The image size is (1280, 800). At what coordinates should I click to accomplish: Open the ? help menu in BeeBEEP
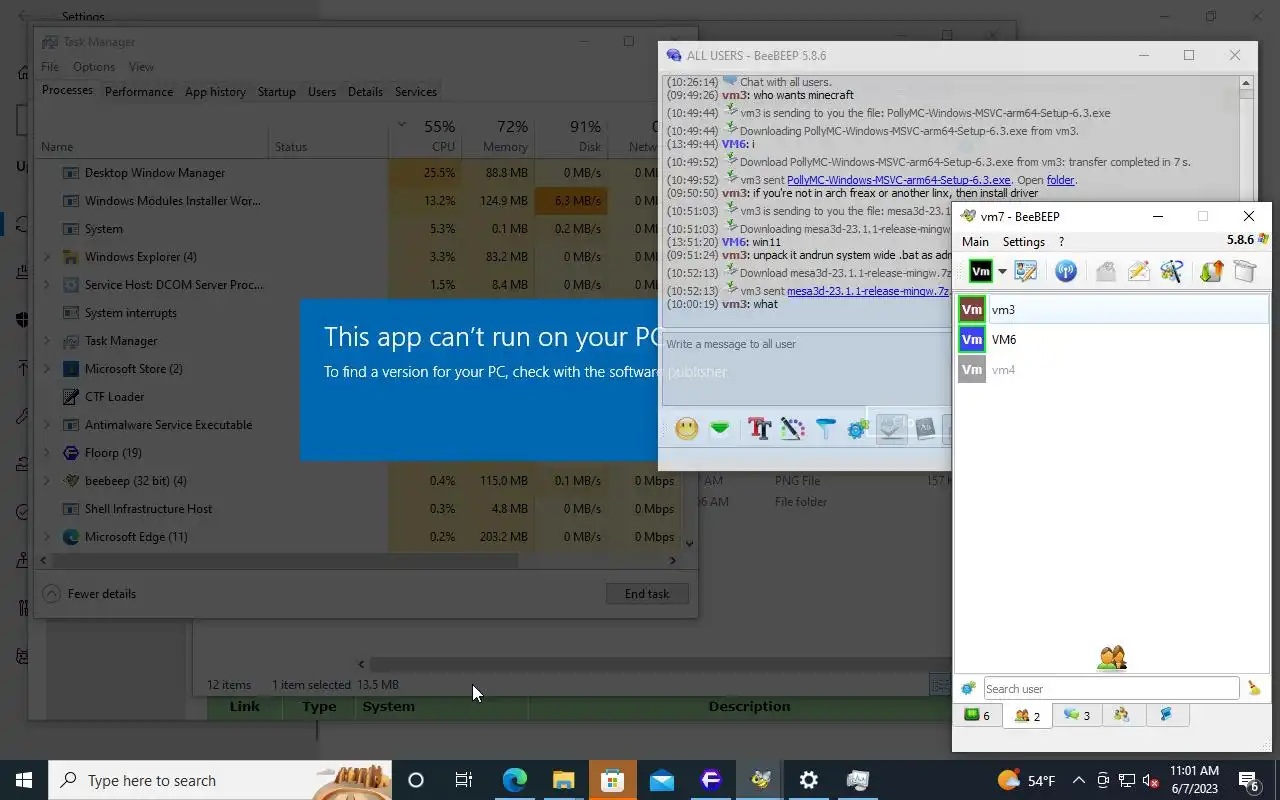(1061, 241)
